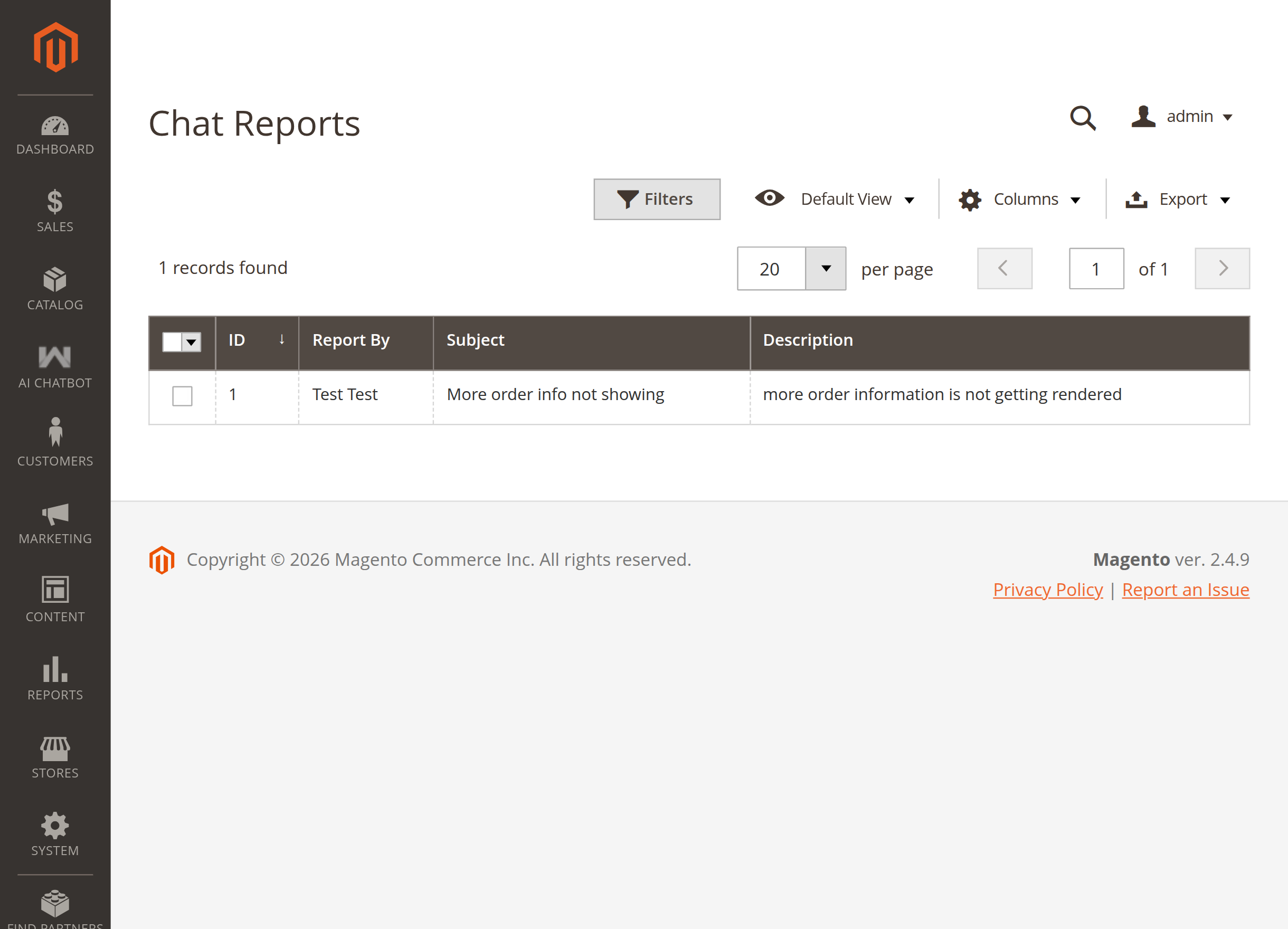Screen dimensions: 1288x929
Task: Open the Content menu
Action: tap(55, 600)
